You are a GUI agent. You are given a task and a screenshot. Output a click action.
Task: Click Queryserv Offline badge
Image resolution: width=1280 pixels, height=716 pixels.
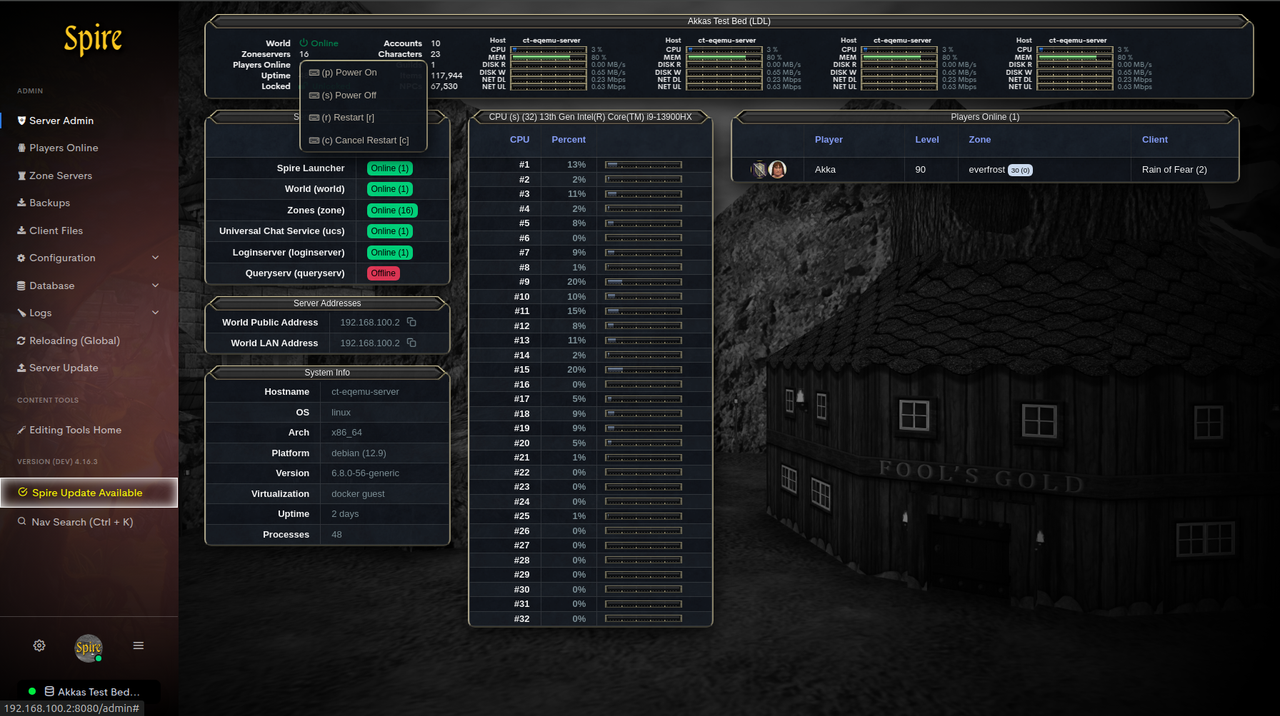[383, 273]
